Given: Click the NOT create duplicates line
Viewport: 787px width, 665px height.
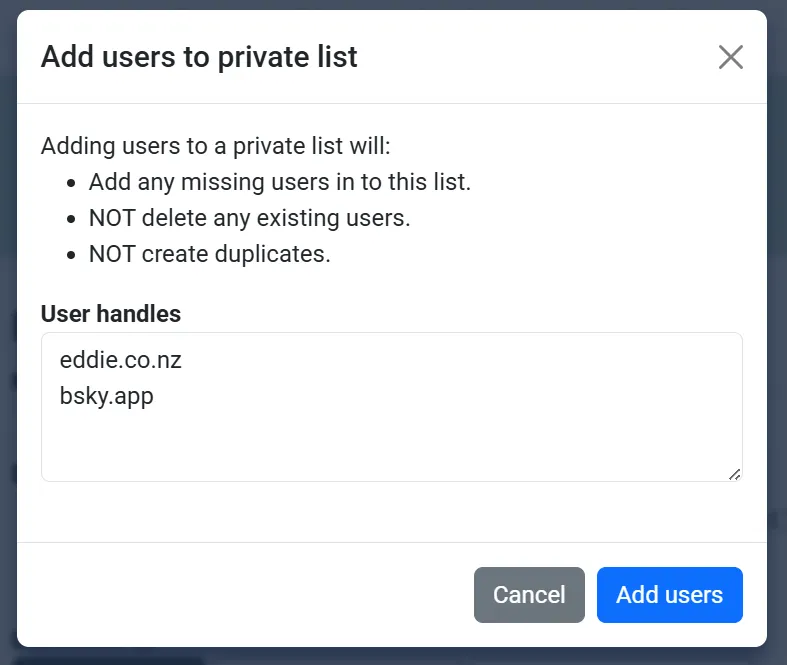Looking at the screenshot, I should click(x=209, y=254).
